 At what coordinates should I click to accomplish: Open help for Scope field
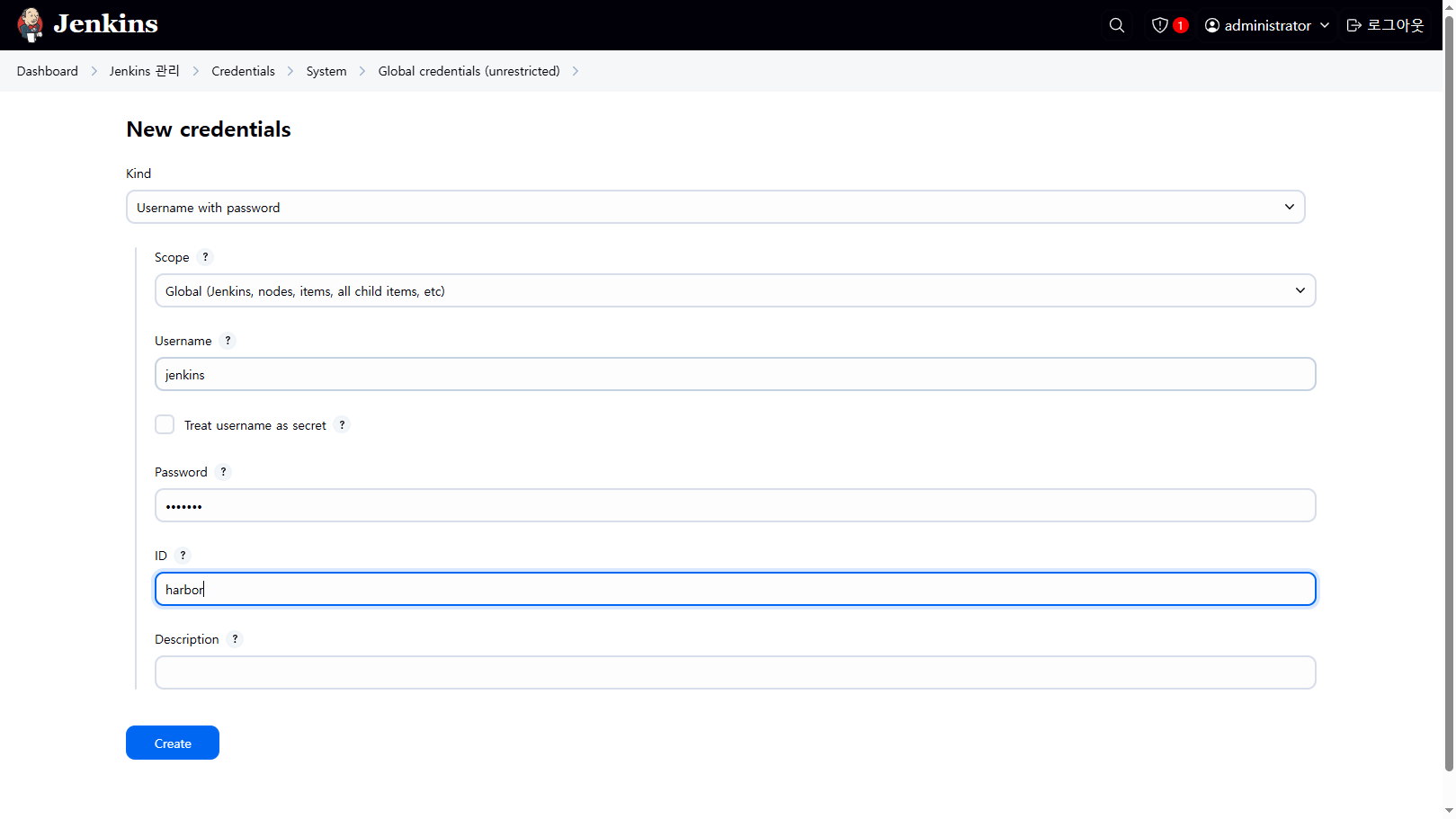coord(205,257)
